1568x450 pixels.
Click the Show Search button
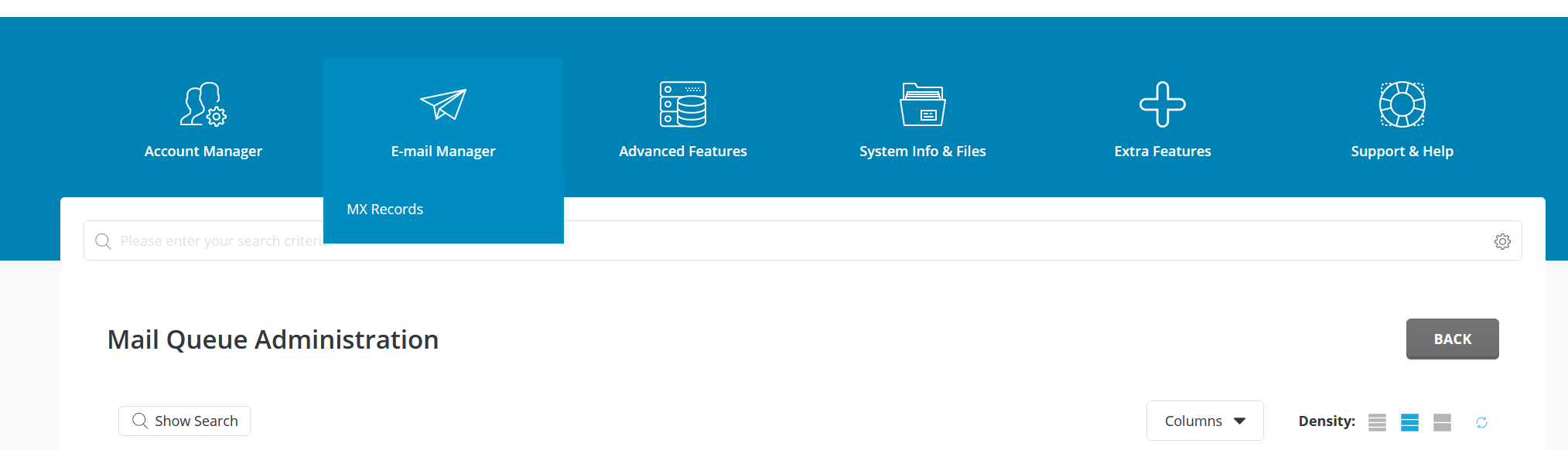point(184,421)
